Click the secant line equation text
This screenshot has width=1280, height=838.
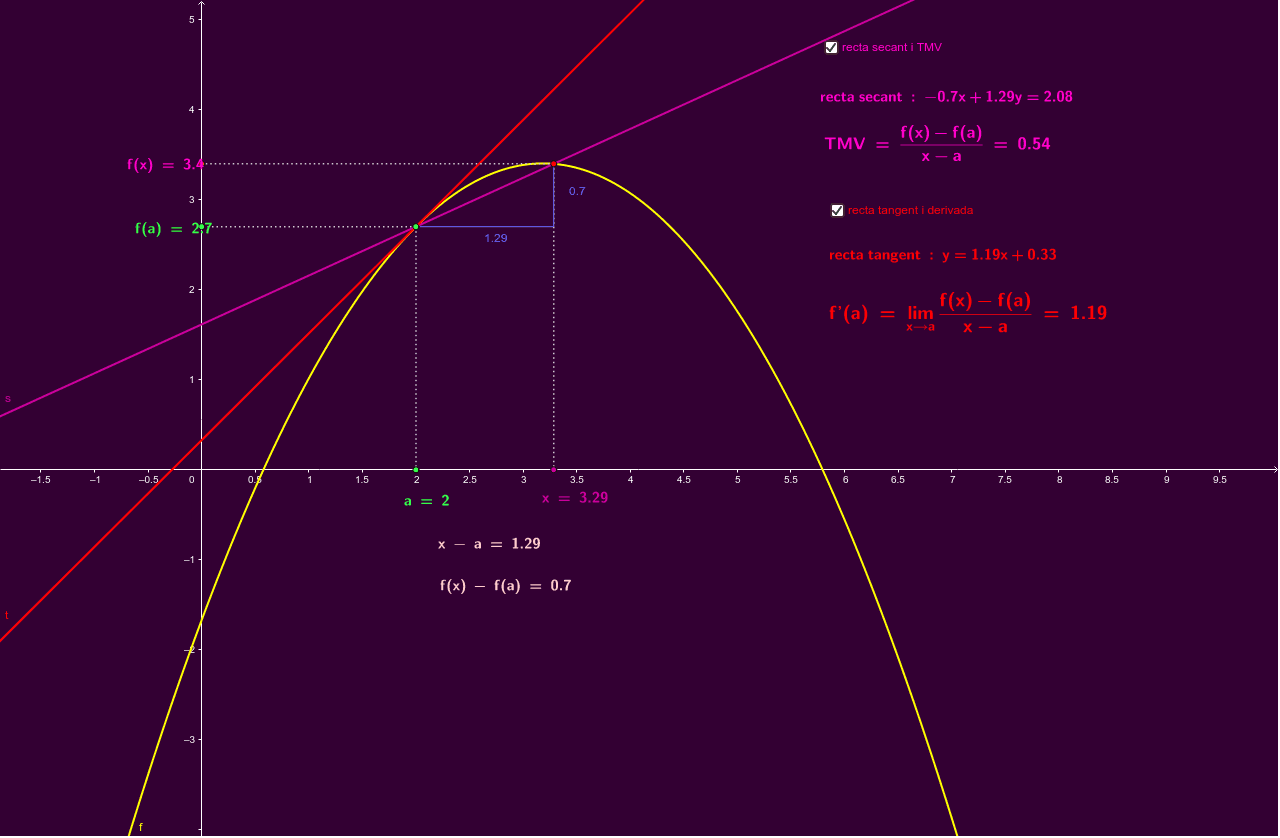[x=947, y=97]
